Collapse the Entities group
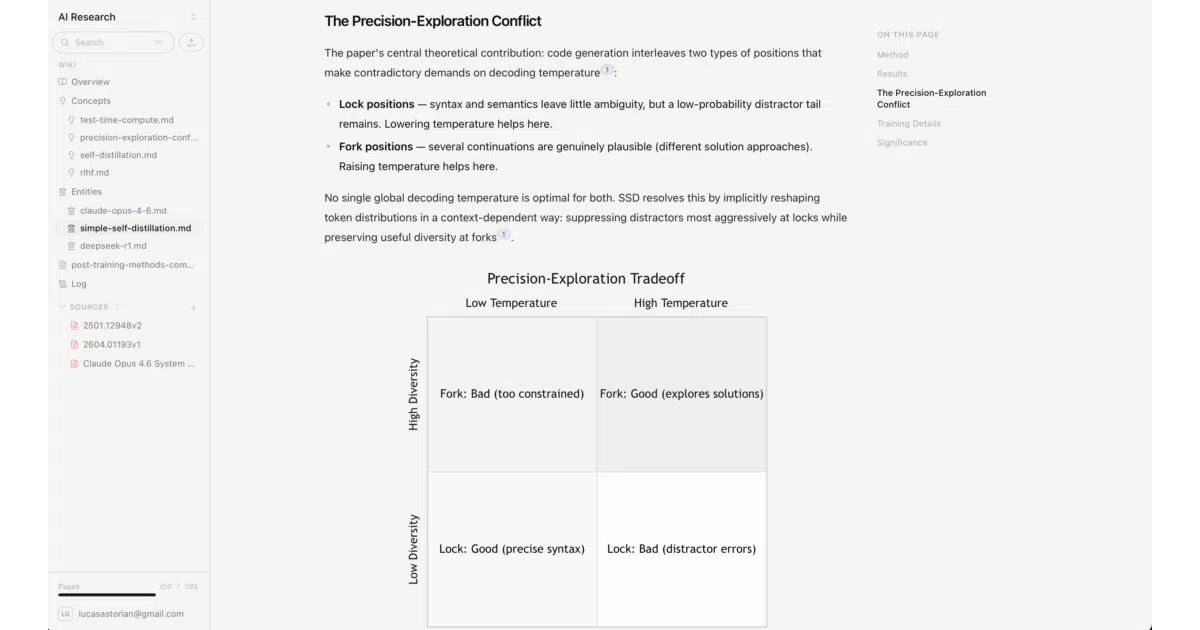The height and width of the screenshot is (630, 1200). pyautogui.click(x=86, y=192)
